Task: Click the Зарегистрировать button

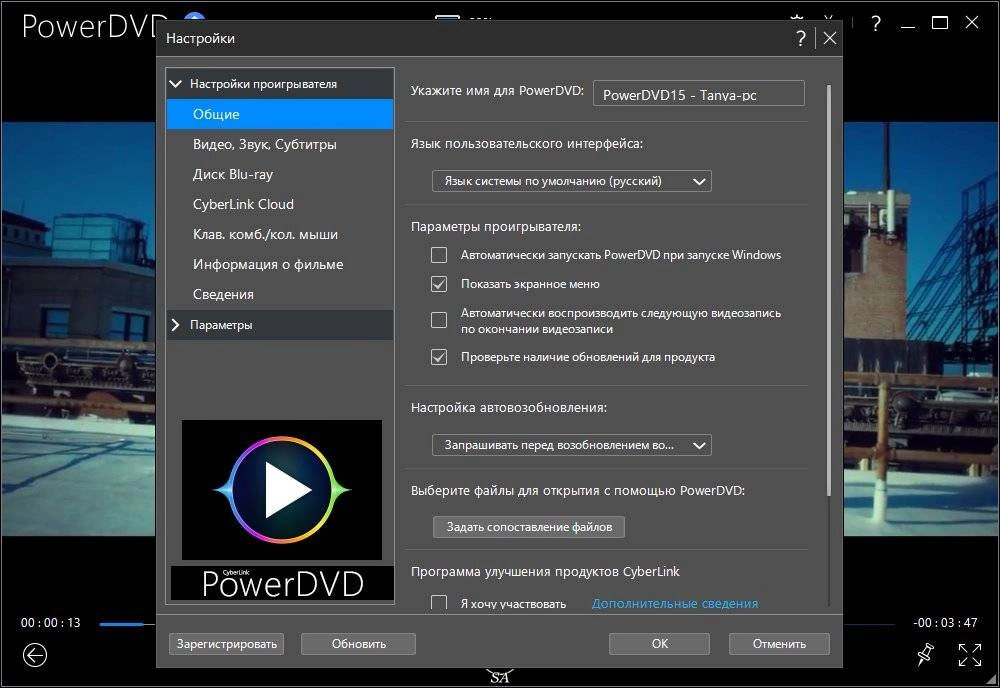Action: (226, 644)
